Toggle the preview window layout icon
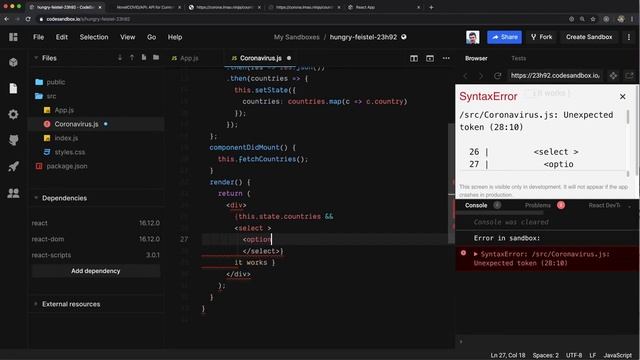 tap(430, 58)
